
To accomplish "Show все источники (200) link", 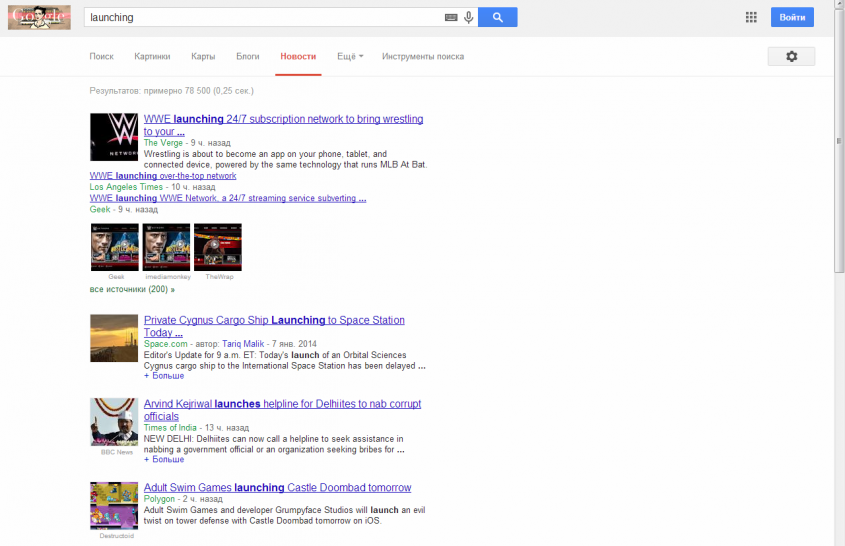I will (132, 289).
